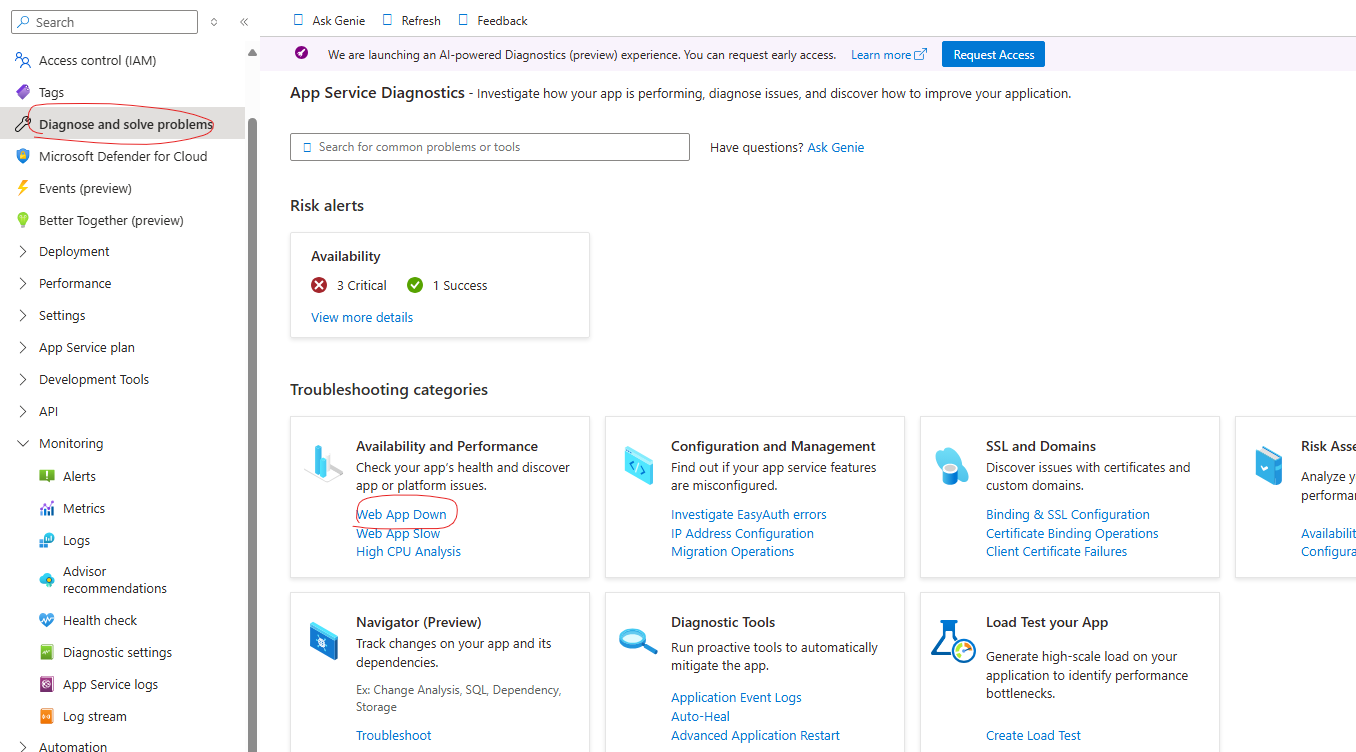Open Certificate Binding Operations link
The image size is (1356, 752).
tap(1072, 533)
